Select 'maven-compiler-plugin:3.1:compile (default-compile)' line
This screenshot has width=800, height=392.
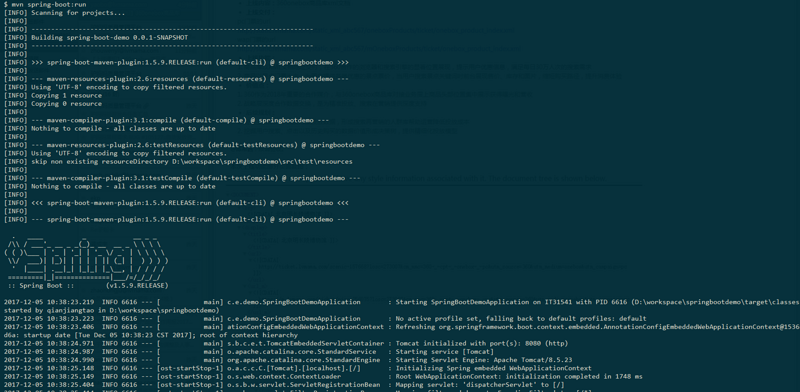166,120
